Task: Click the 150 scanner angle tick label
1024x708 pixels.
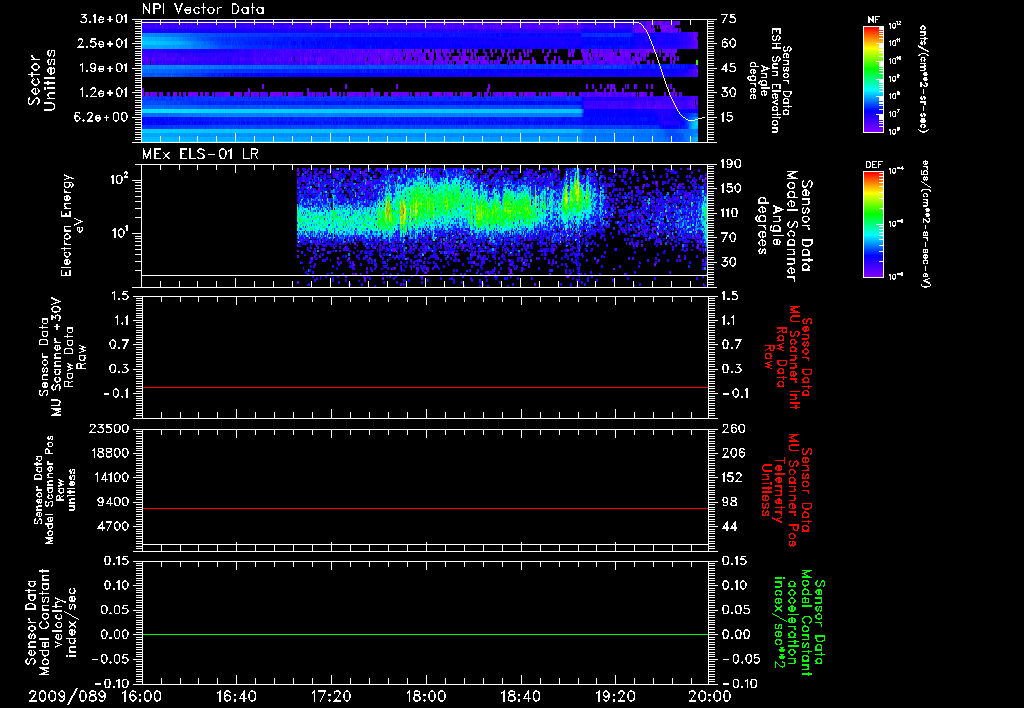Action: tap(731, 188)
